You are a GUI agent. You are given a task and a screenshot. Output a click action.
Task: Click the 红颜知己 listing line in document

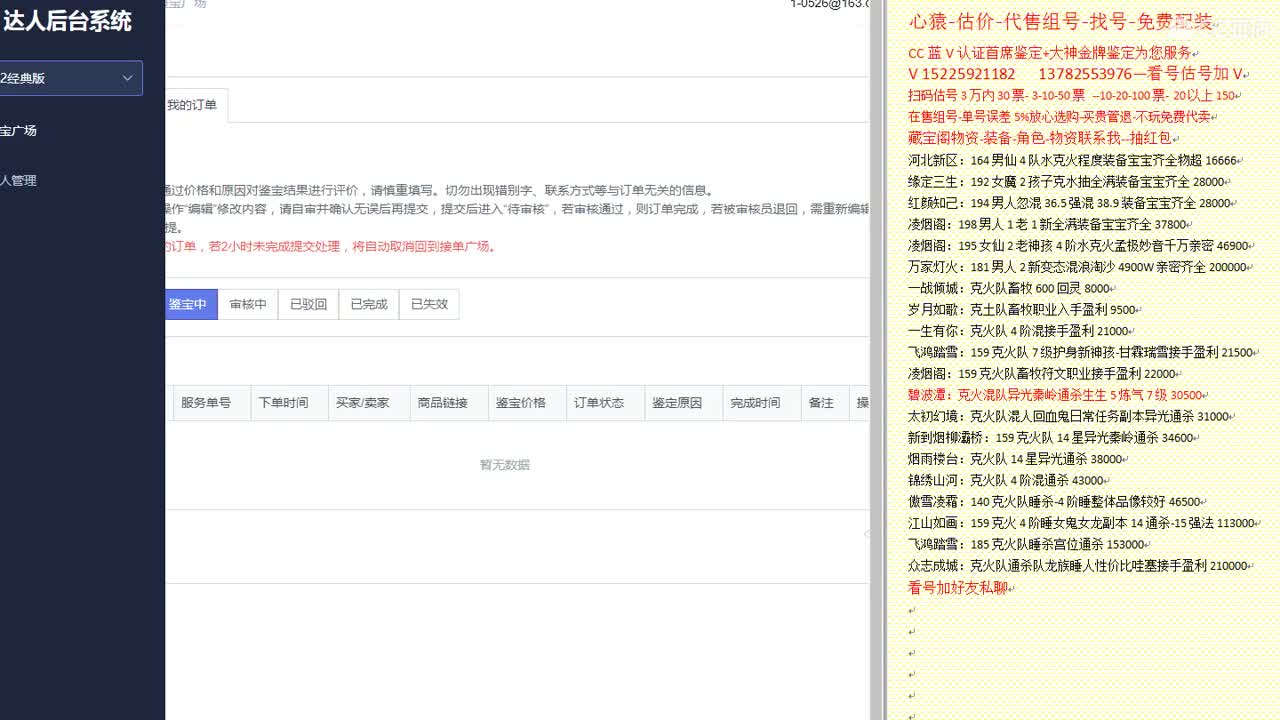[x=1069, y=203]
